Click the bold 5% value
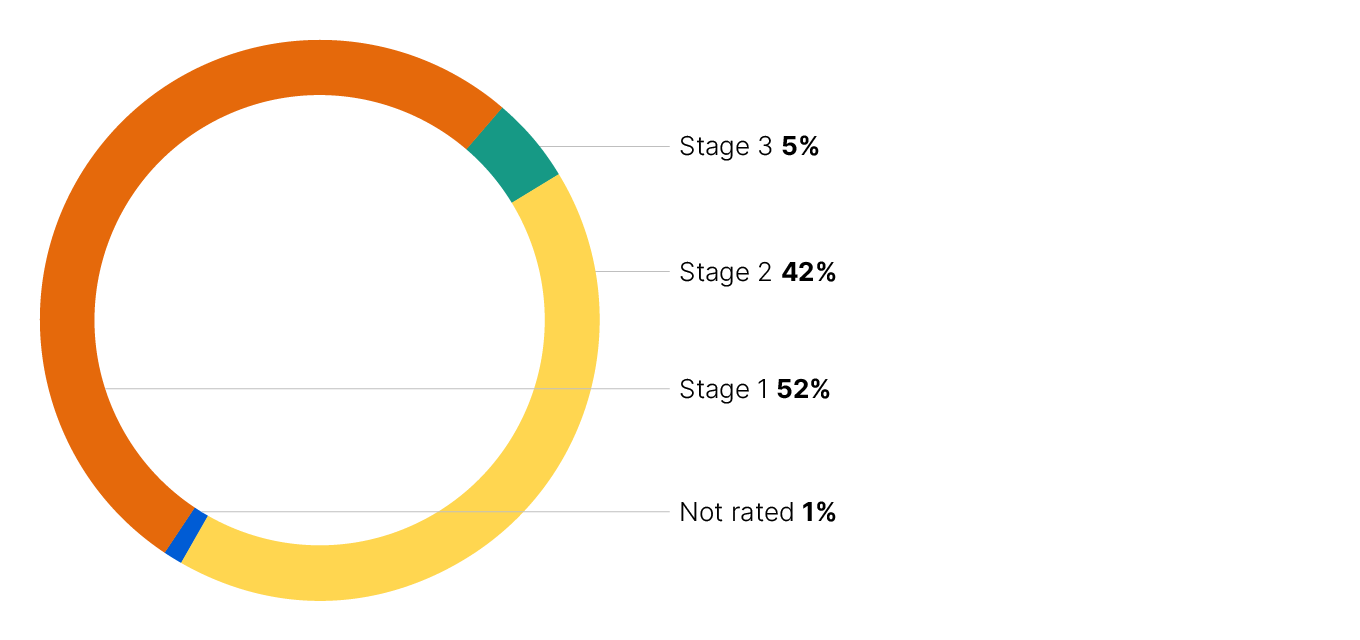The image size is (1360, 640). pyautogui.click(x=800, y=147)
